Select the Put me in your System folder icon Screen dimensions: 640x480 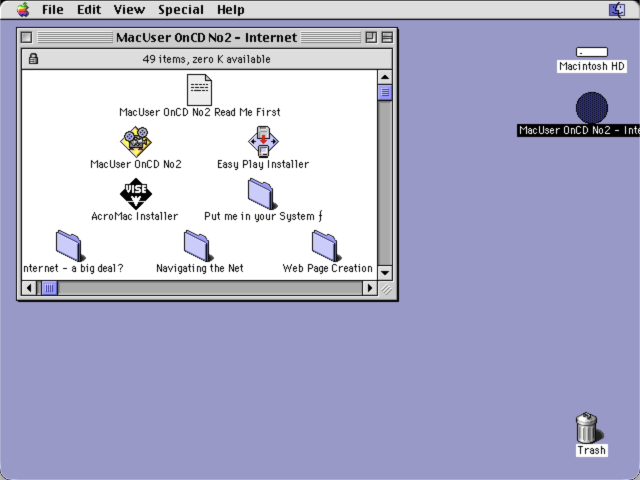(262, 194)
